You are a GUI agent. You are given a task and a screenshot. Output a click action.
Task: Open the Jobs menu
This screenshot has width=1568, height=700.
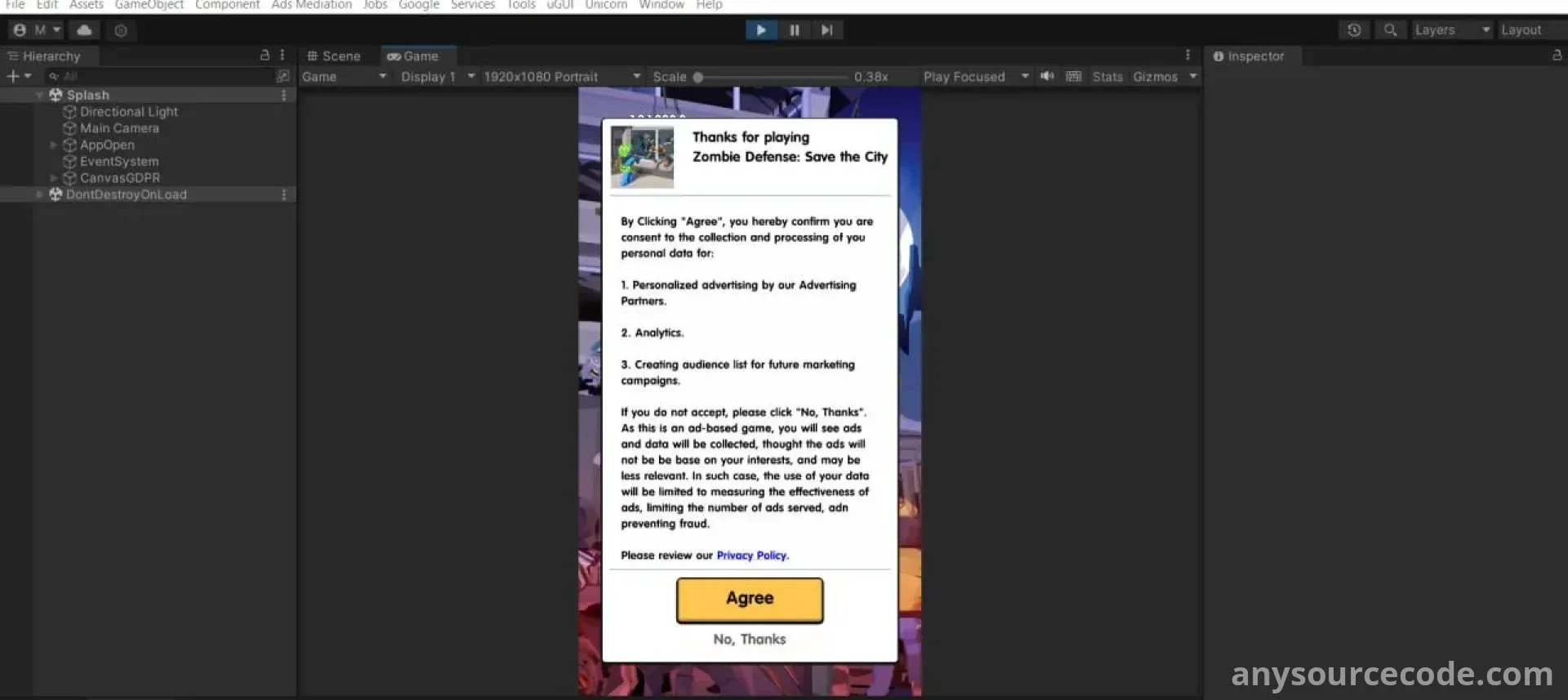(375, 5)
